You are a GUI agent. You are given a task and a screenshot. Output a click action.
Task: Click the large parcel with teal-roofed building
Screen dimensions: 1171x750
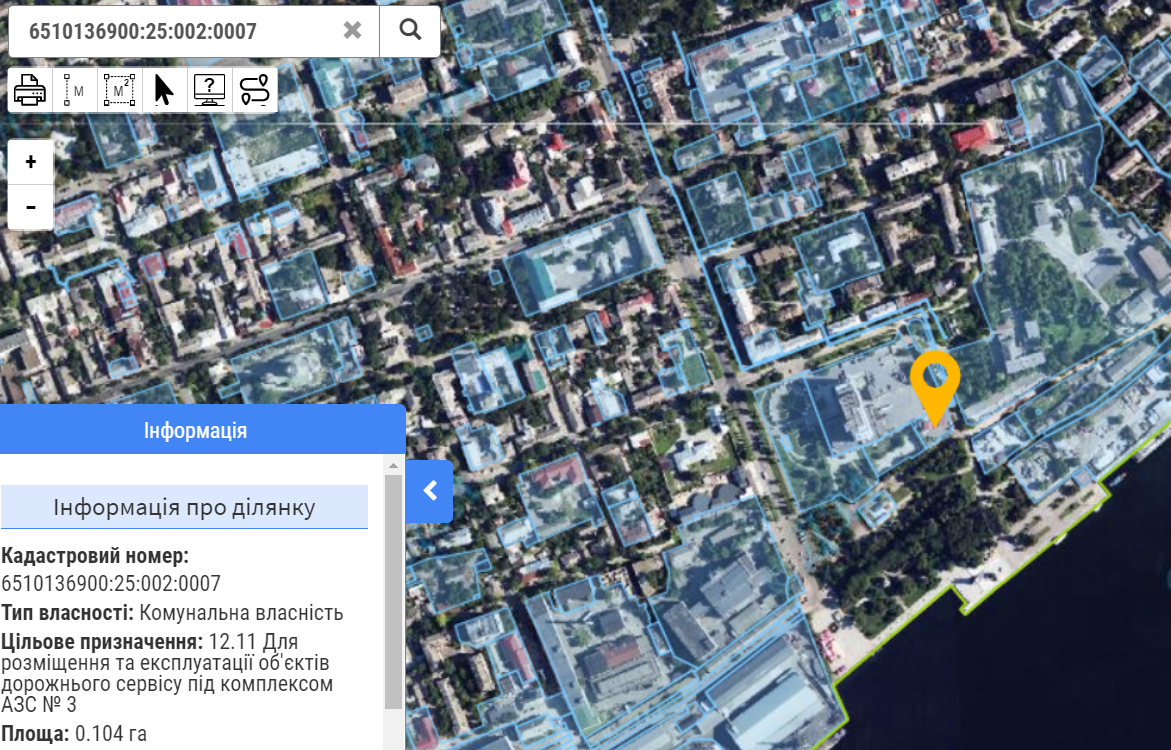[x=584, y=261]
